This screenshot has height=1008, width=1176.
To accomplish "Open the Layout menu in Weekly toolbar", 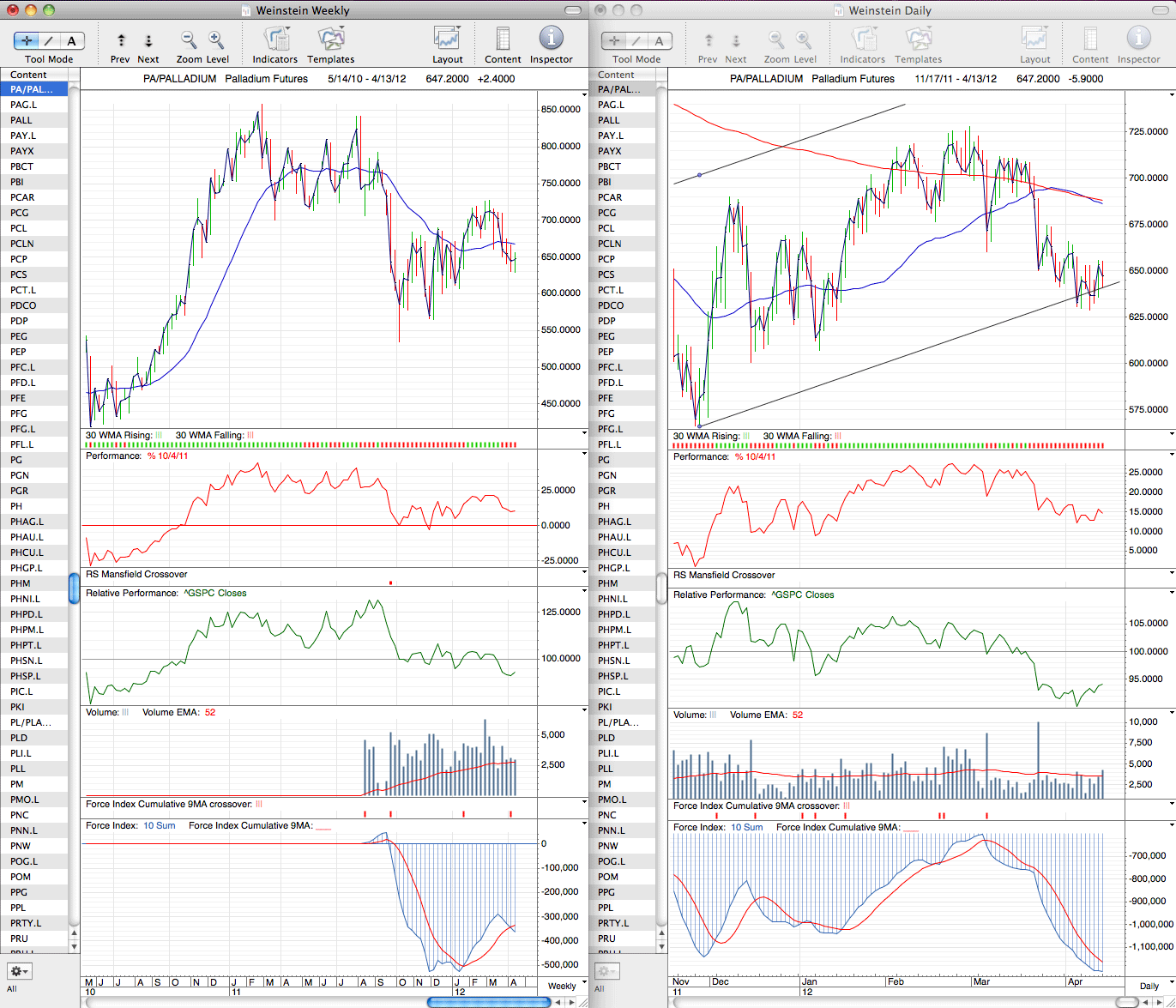I will pos(447,39).
